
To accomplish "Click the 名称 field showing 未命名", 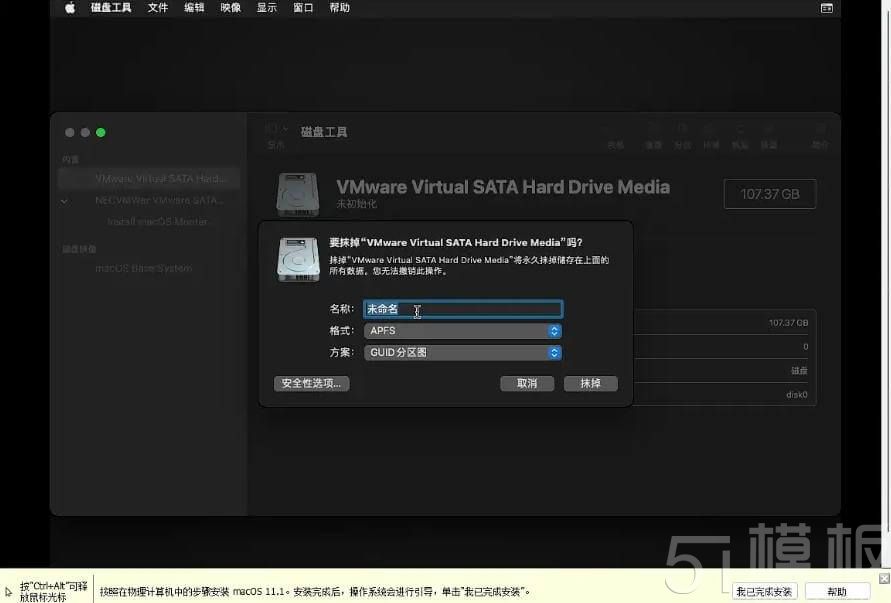I will 462,308.
